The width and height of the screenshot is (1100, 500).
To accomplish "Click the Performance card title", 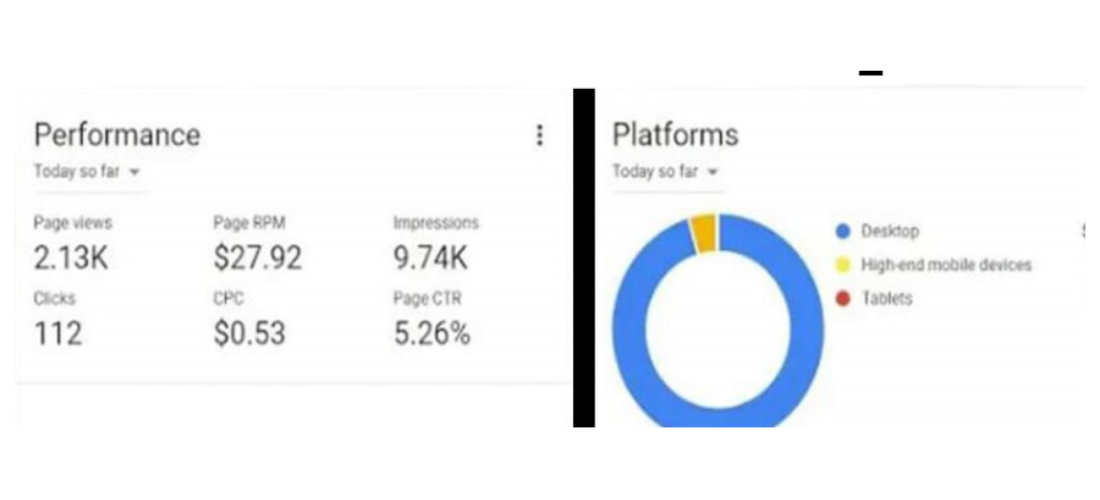I will point(117,135).
